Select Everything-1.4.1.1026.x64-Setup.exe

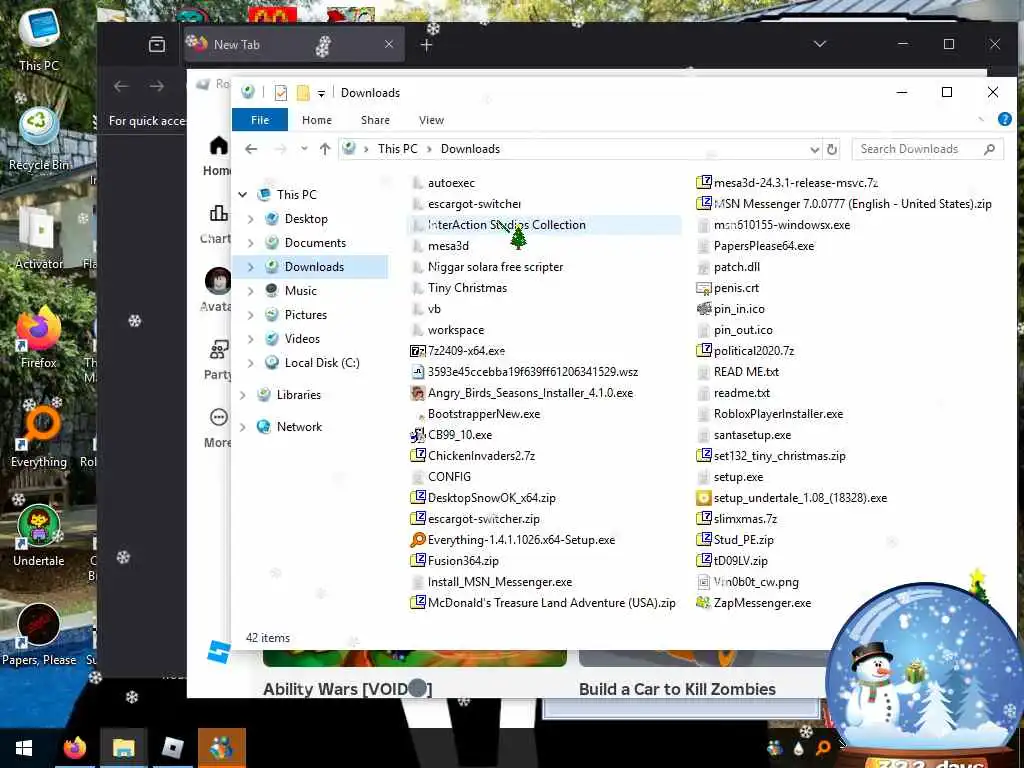point(521,540)
